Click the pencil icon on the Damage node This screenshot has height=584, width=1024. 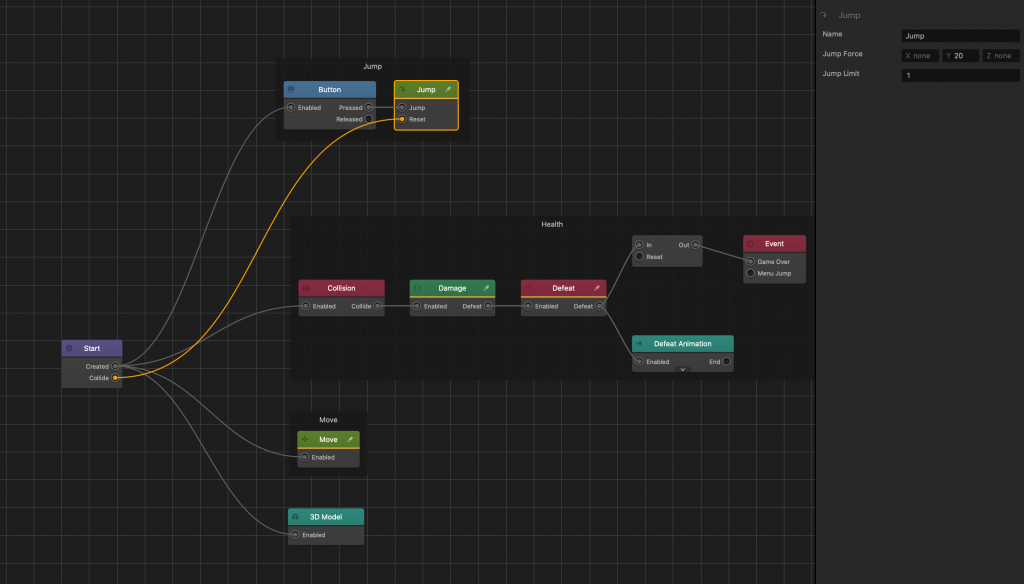point(487,288)
